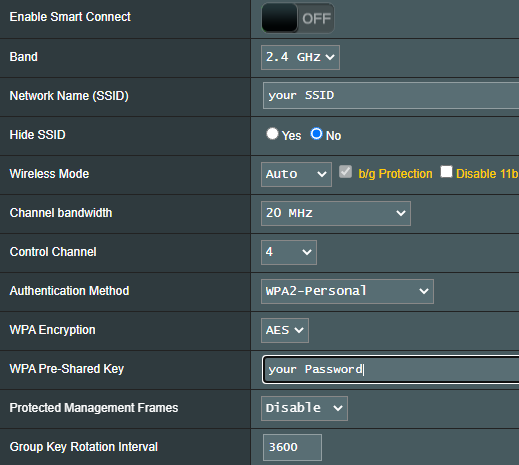
Task: Click the Hide SSID label
Action: click(x=38, y=135)
